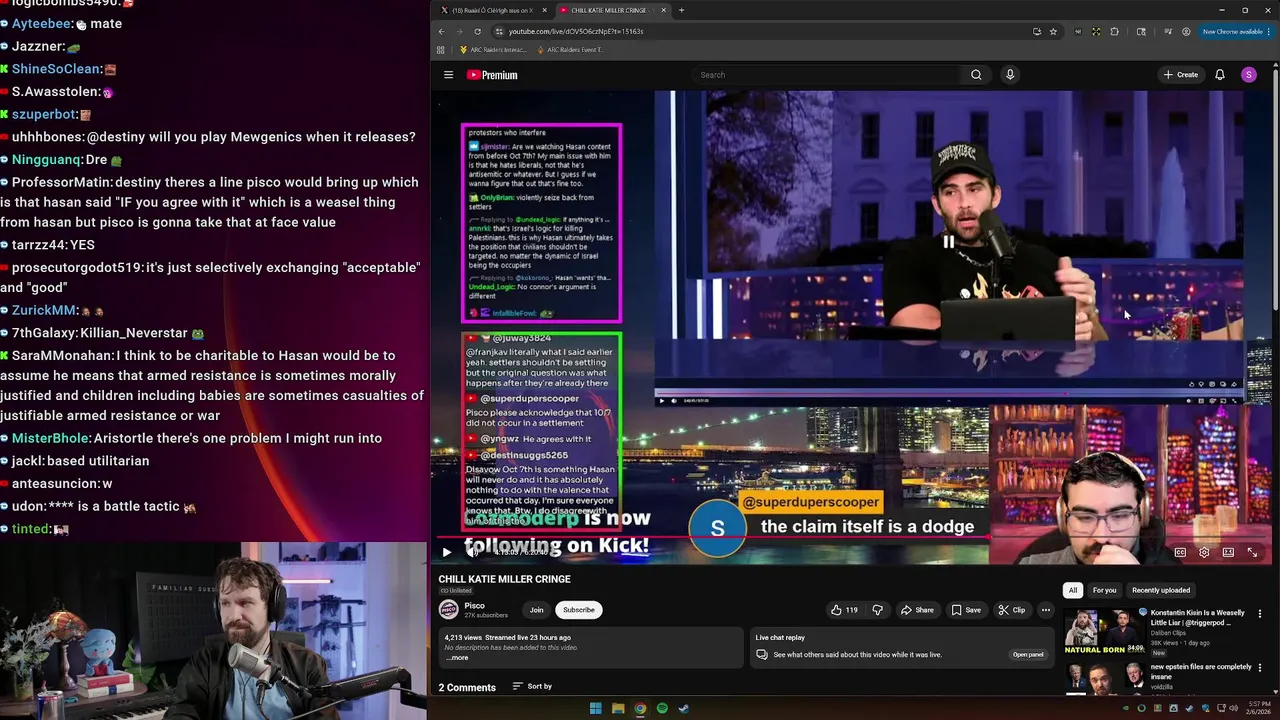Dislike the video with thumbs-down icon
The width and height of the screenshot is (1280, 720).
tap(877, 610)
